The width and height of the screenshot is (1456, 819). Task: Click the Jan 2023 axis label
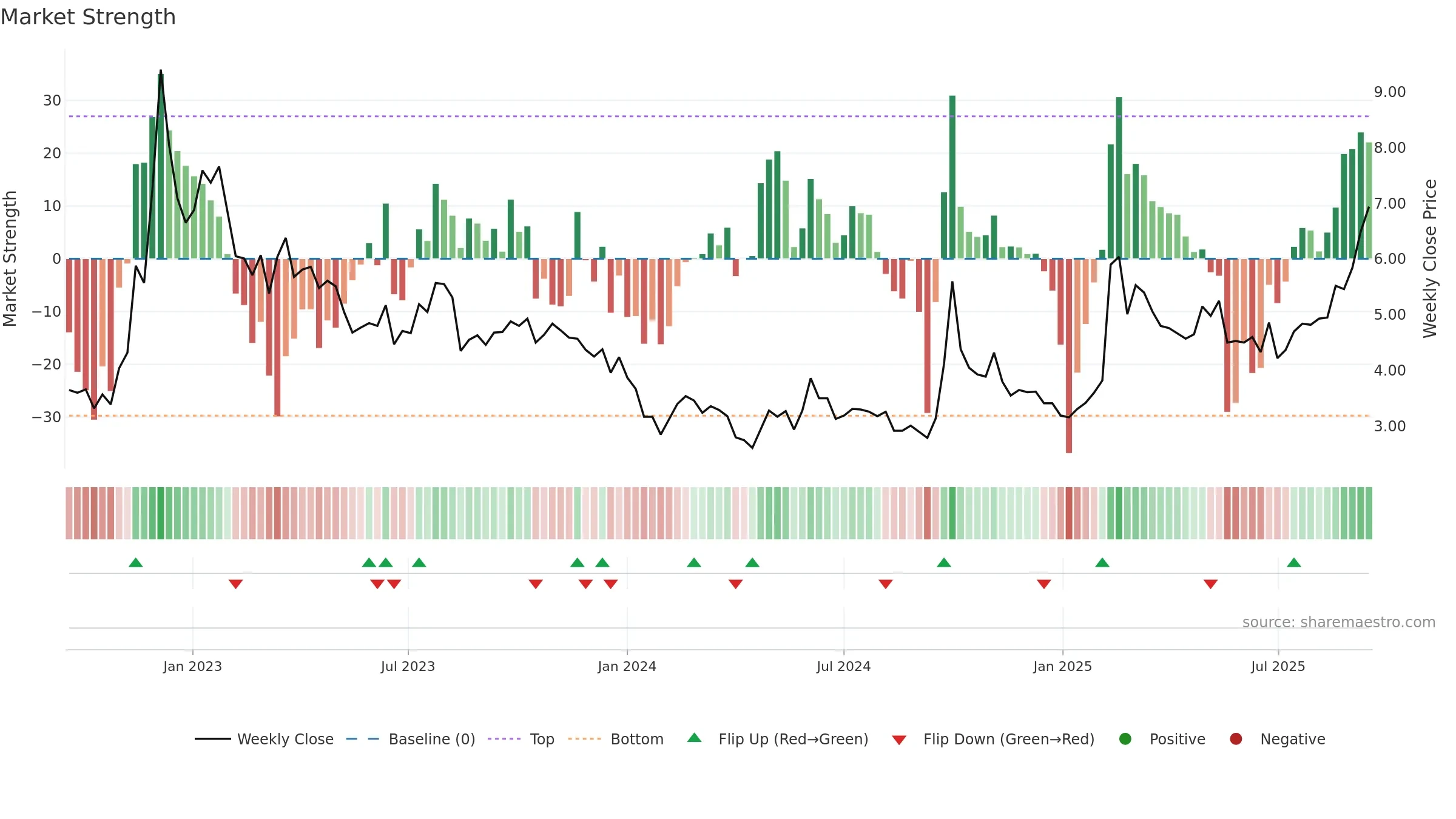(x=192, y=666)
